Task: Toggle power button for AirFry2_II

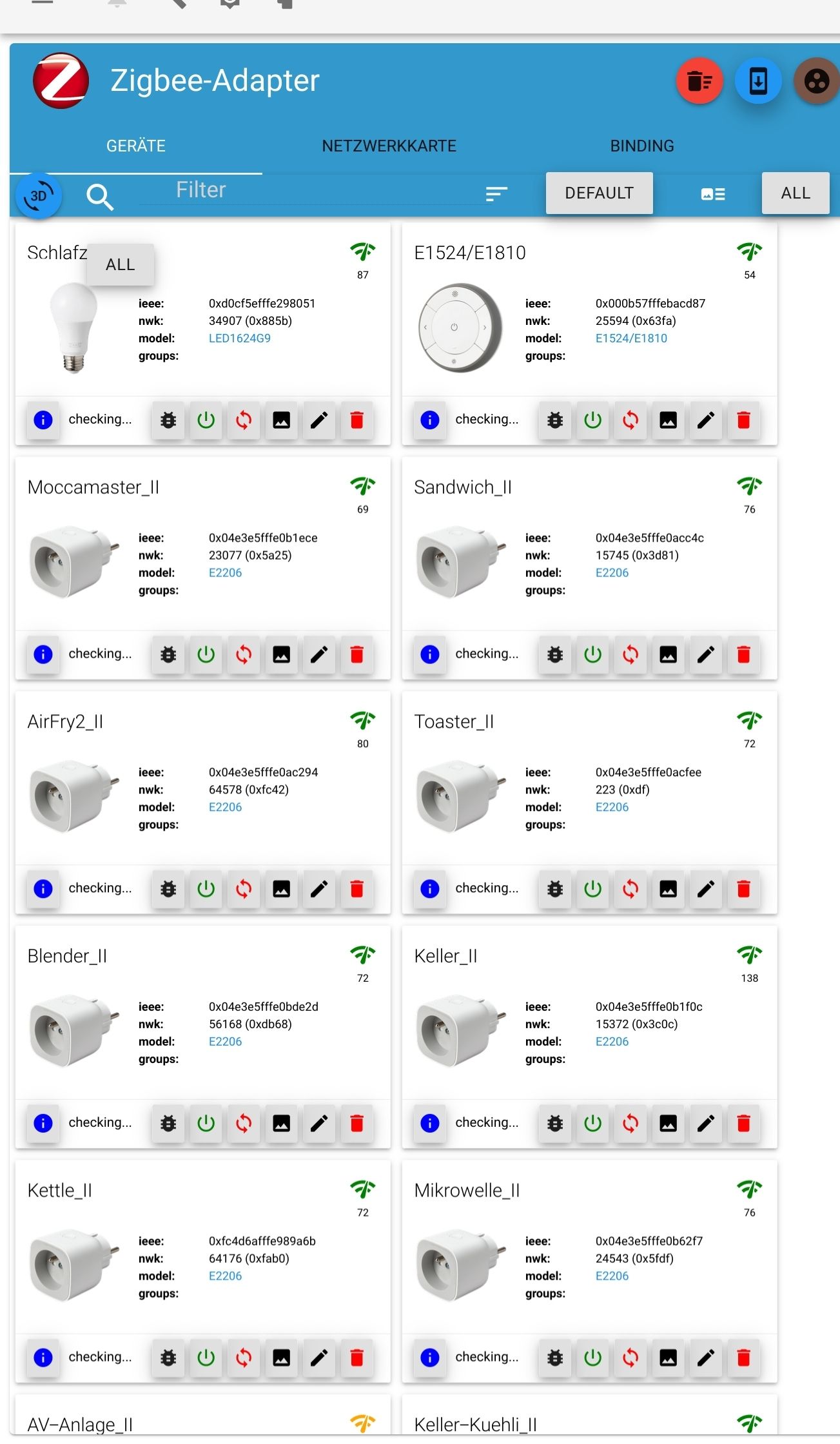Action: (206, 889)
